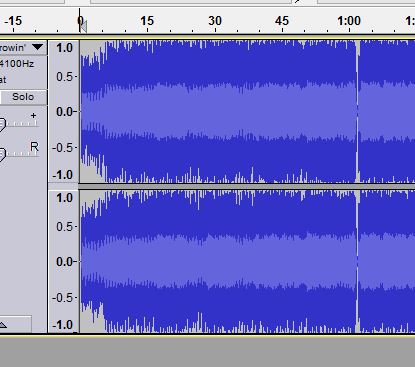Click the clip split line in lower channel
Image resolution: width=415 pixels, height=367 pixels.
point(358,261)
